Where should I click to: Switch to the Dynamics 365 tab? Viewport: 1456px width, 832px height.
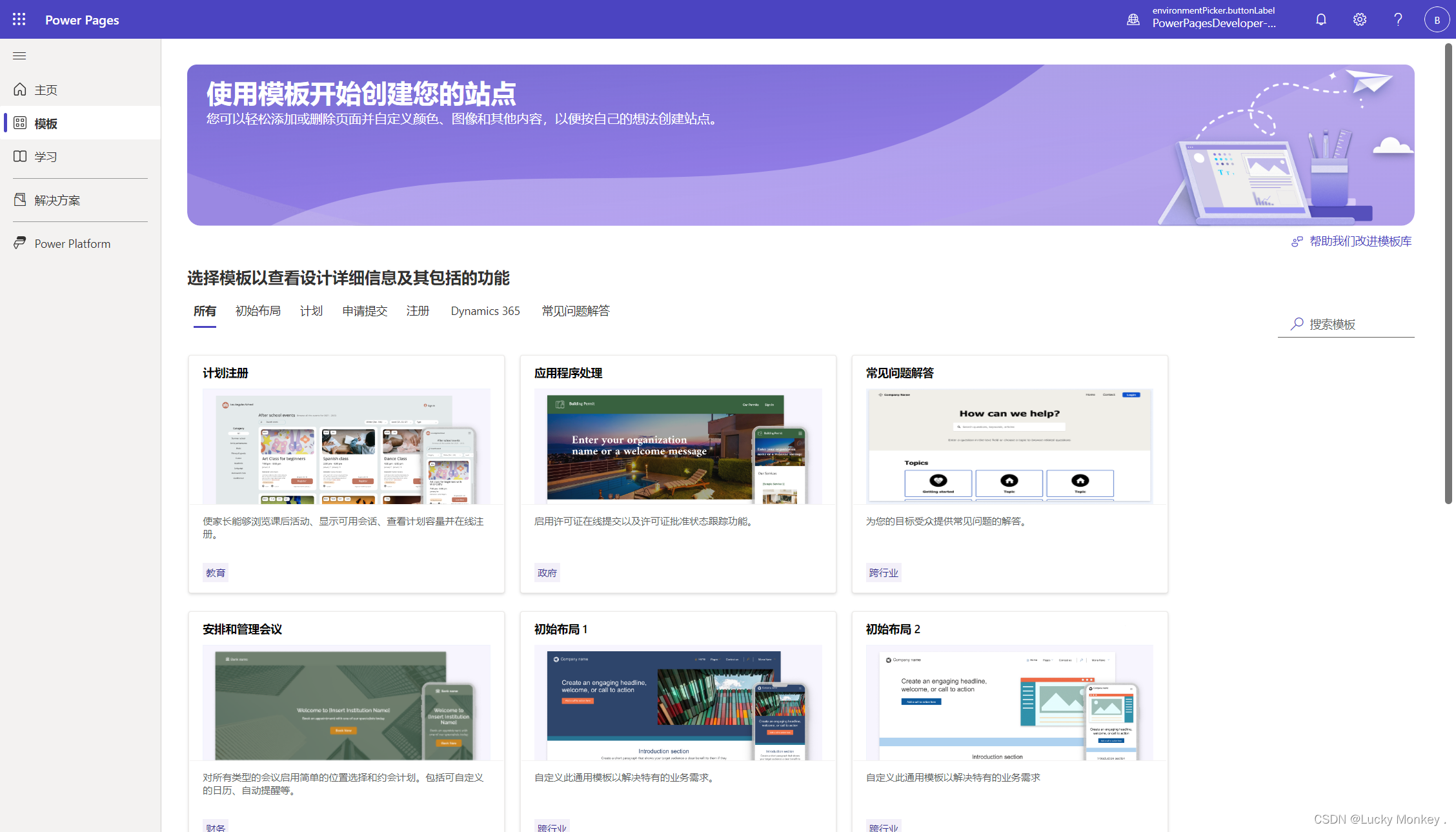[485, 311]
